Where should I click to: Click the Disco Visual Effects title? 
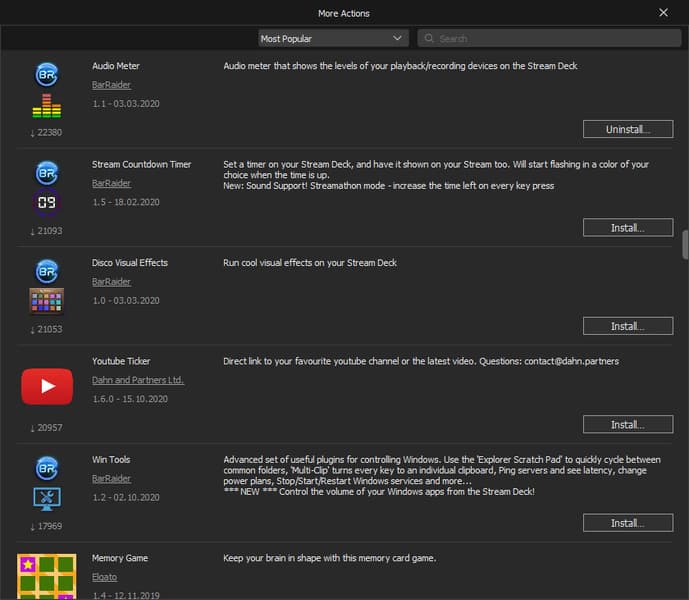(130, 263)
